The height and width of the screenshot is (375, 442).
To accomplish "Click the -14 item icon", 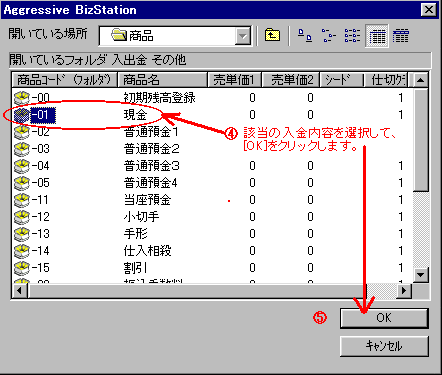I will 22,251.
